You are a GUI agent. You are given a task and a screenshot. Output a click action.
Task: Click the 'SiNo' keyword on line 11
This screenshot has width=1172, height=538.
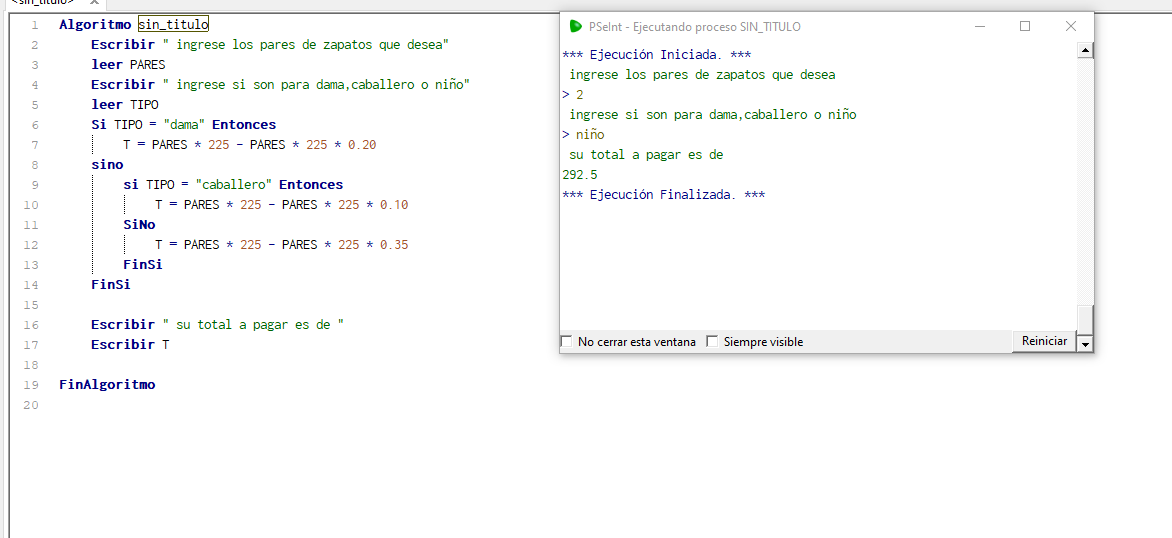(139, 224)
